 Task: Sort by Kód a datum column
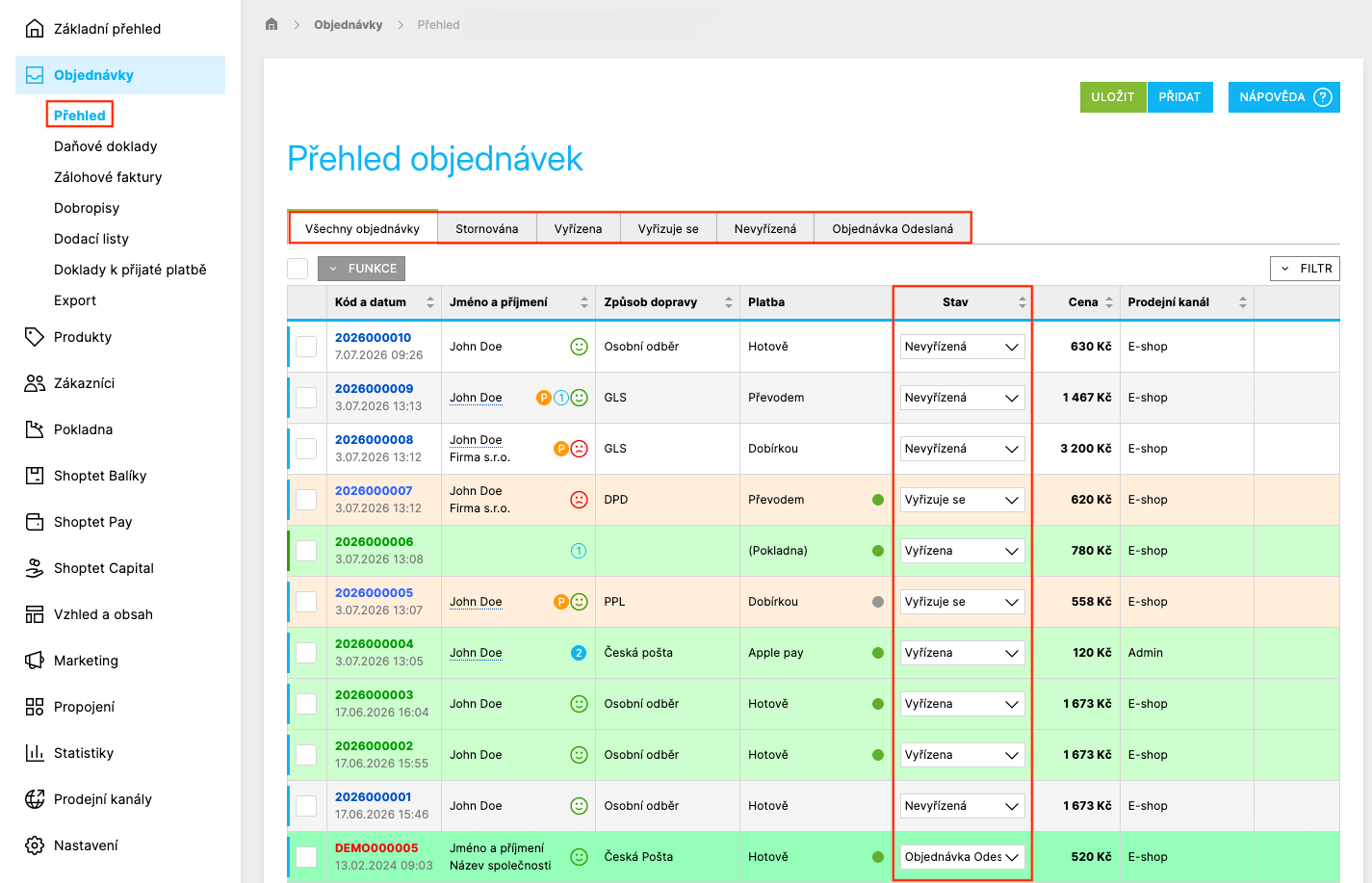click(x=383, y=302)
